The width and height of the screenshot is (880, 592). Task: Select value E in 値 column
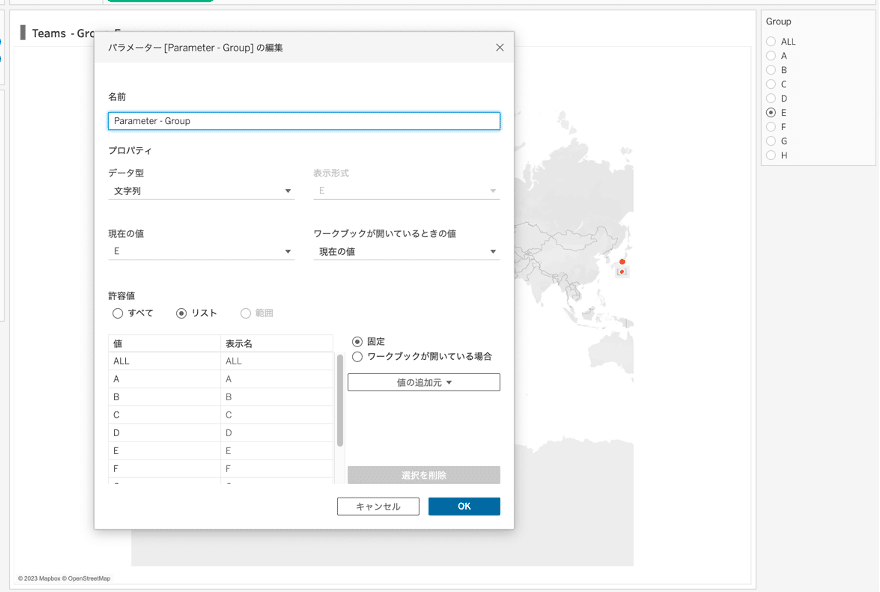coord(164,451)
